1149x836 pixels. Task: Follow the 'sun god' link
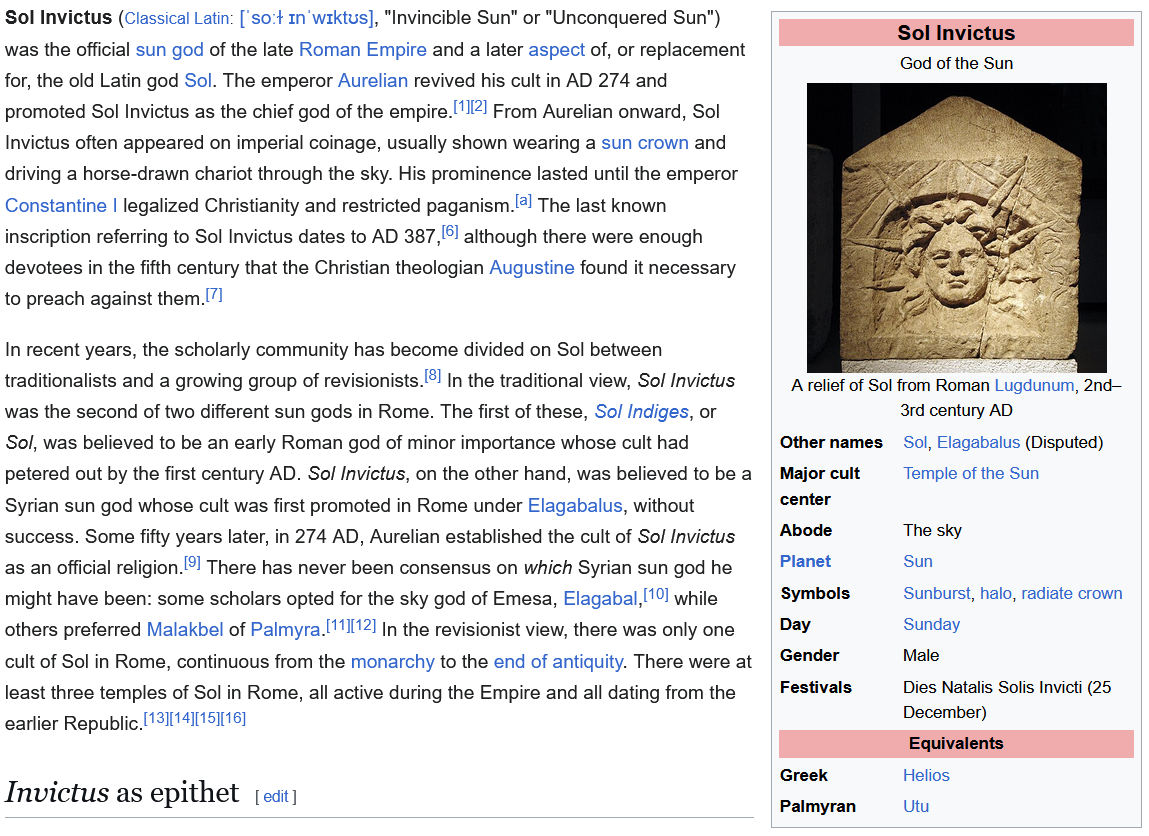pos(169,50)
